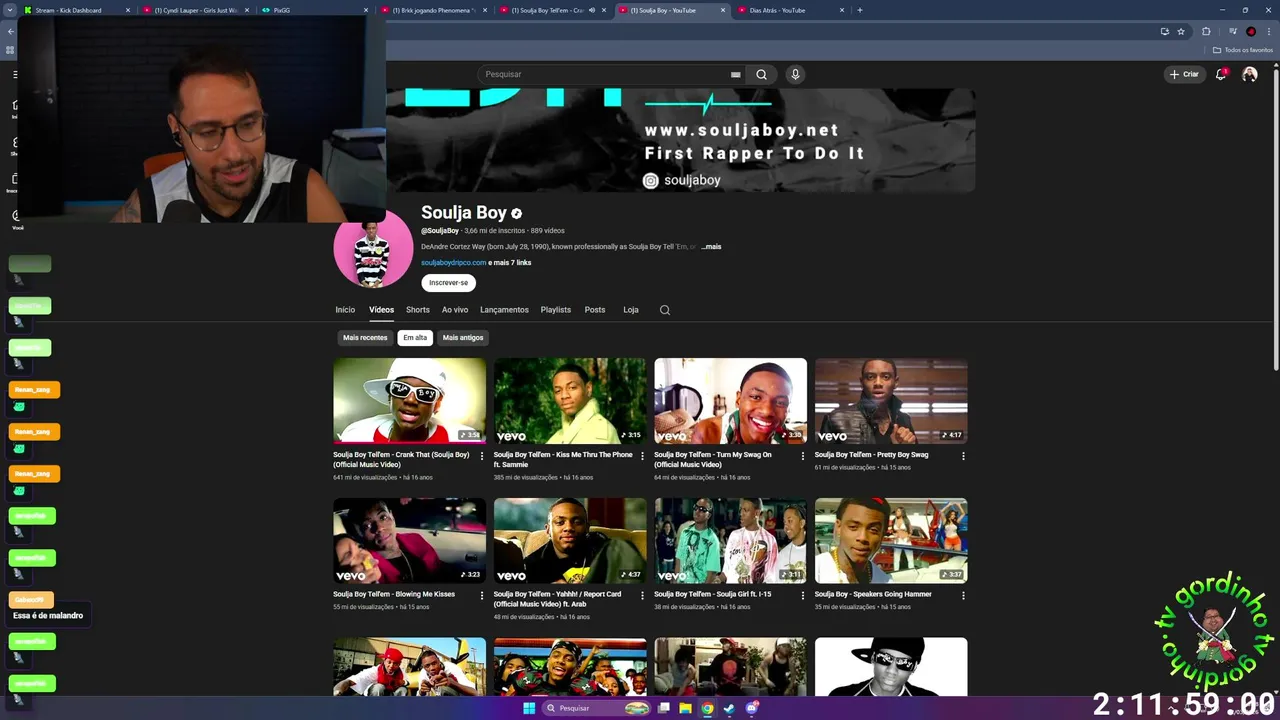Open File Explorer from taskbar
The height and width of the screenshot is (720, 1280).
(686, 708)
